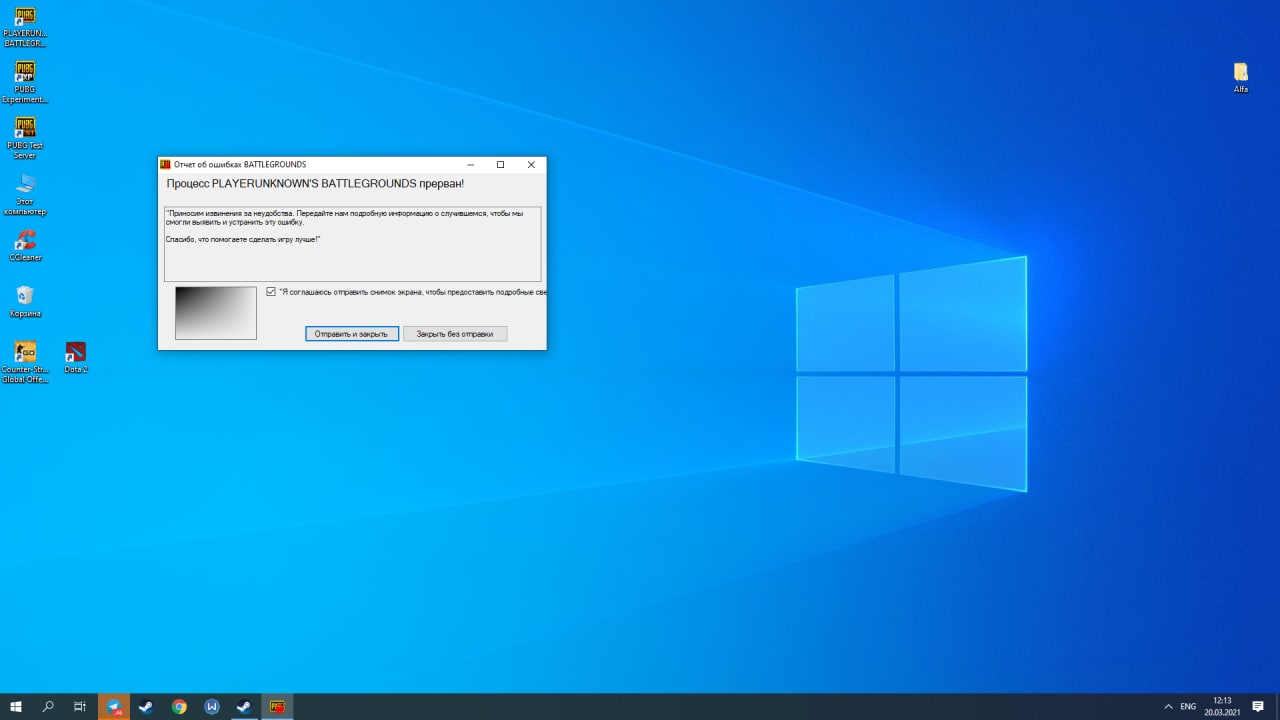
Task: Open PUBG Experimental desktop shortcut
Action: [25, 83]
